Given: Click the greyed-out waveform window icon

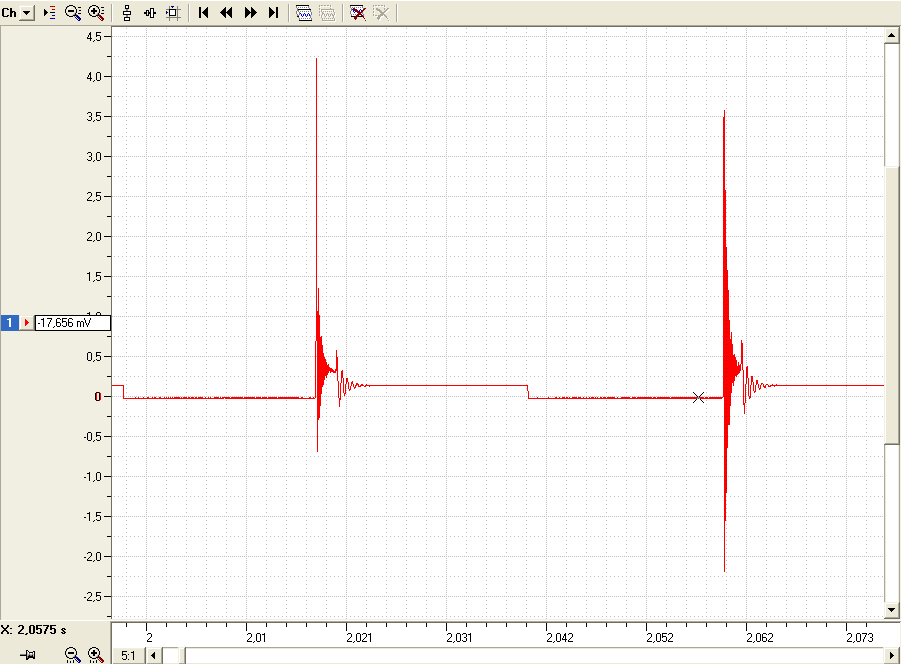Looking at the screenshot, I should pos(327,13).
